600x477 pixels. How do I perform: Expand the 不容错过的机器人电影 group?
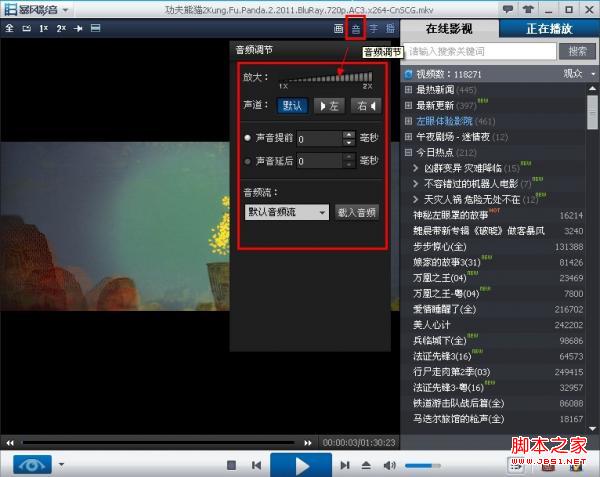coord(416,184)
